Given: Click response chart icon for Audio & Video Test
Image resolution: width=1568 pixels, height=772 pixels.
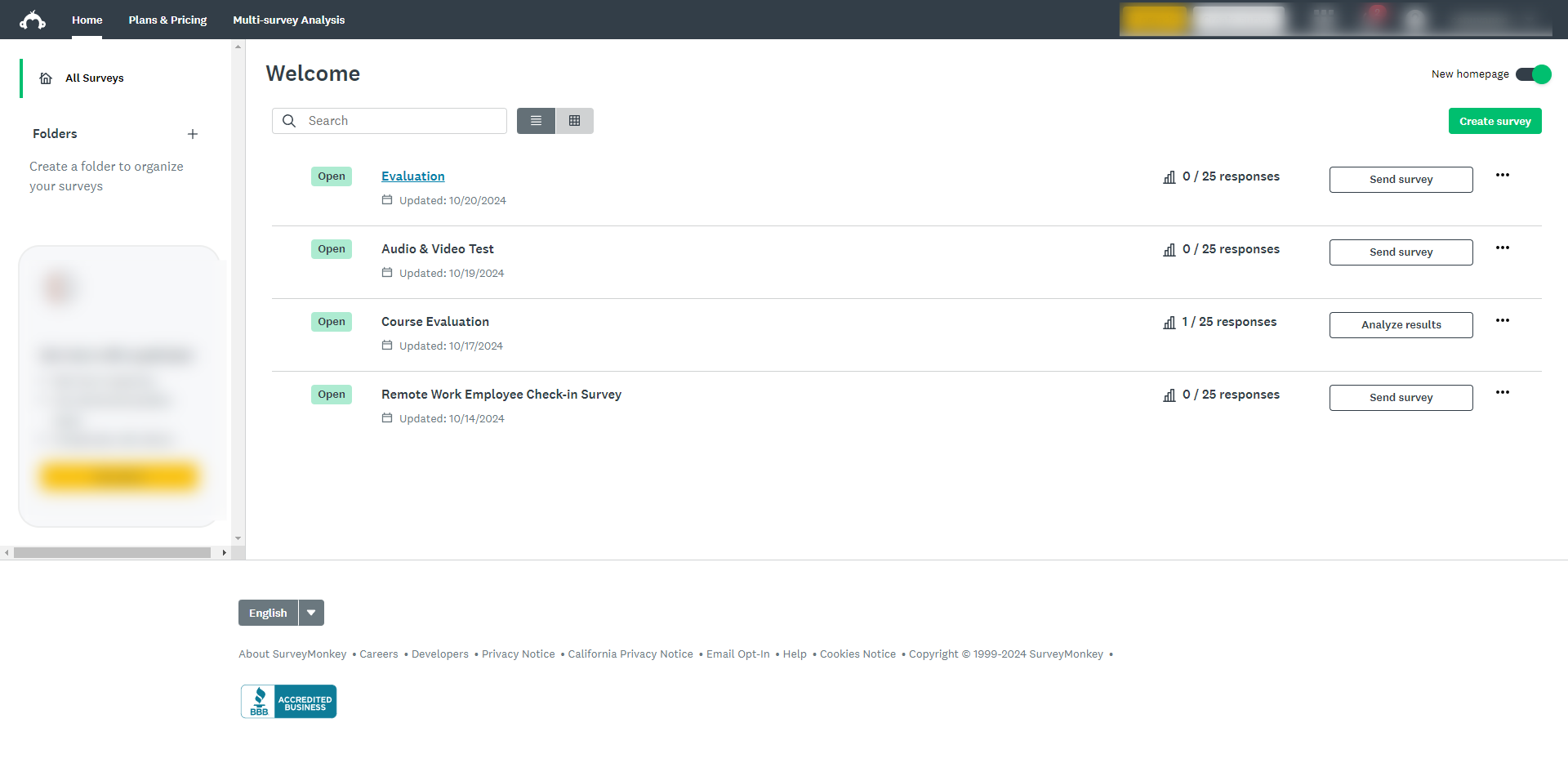Looking at the screenshot, I should pos(1169,250).
